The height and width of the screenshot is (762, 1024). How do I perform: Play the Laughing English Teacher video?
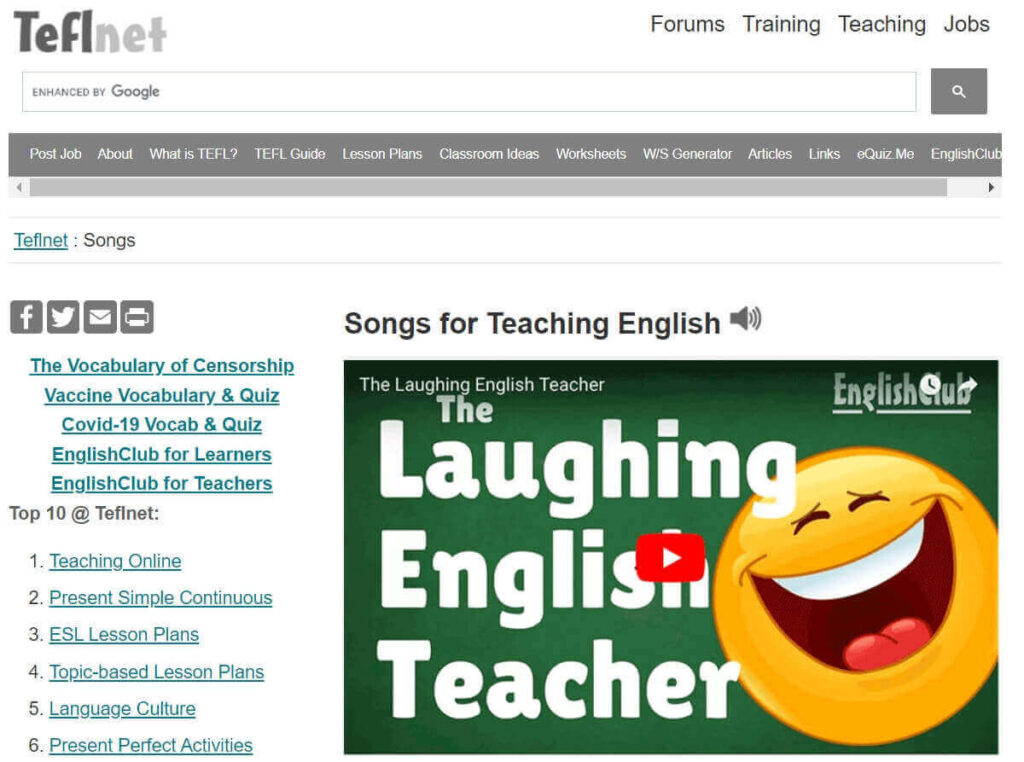tap(670, 558)
